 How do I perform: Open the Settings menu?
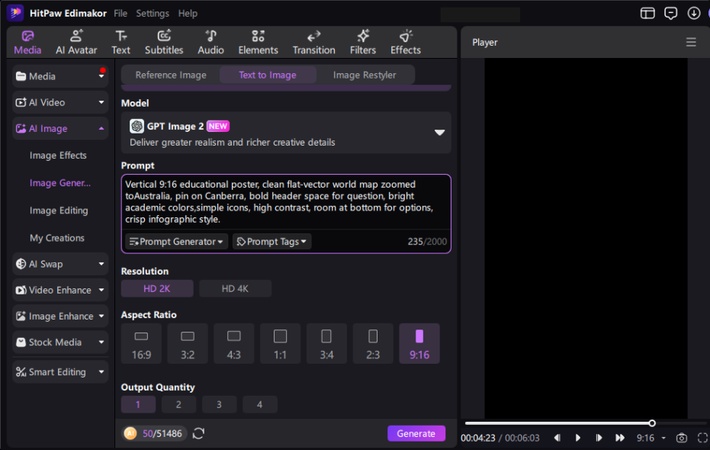click(153, 13)
